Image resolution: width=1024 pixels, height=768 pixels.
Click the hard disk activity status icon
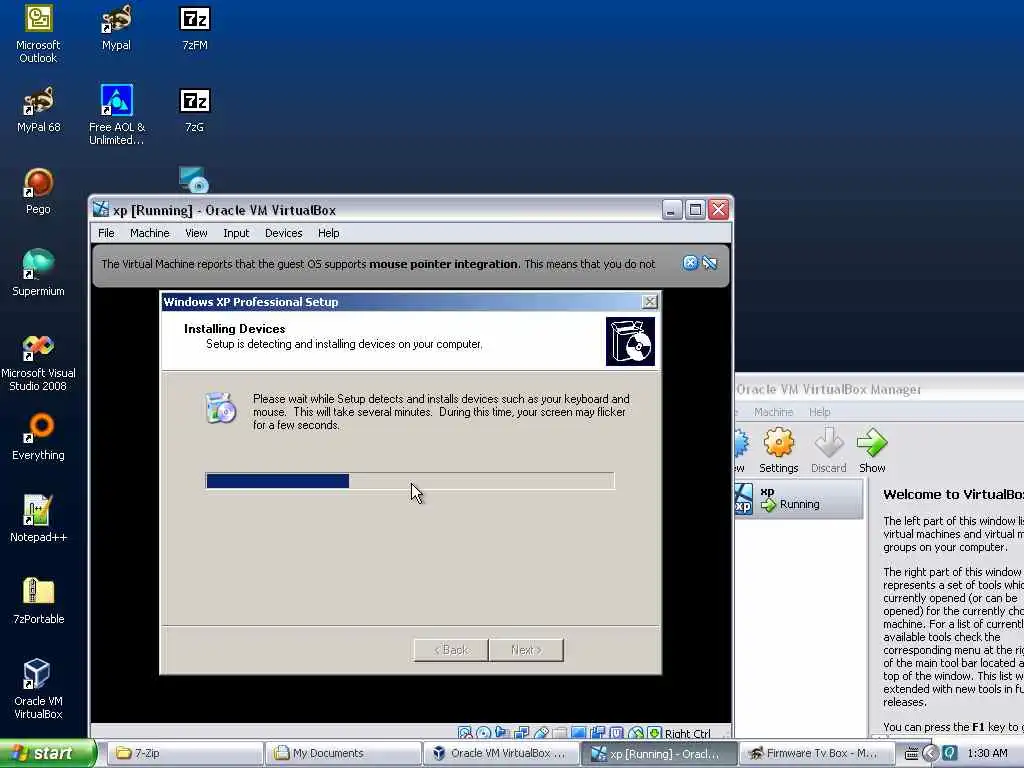[464, 733]
